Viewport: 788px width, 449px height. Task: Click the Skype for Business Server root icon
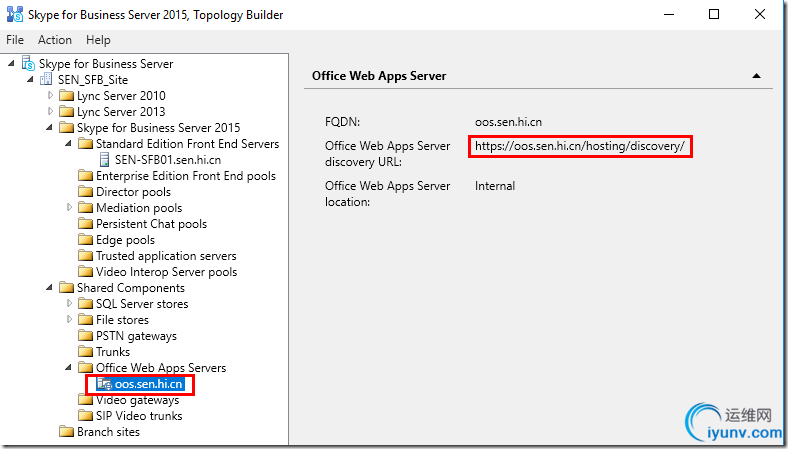(28, 63)
